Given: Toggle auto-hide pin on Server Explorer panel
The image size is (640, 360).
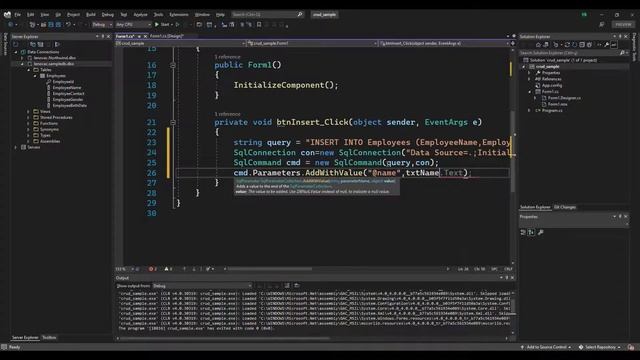Looking at the screenshot, I should [x=103, y=36].
